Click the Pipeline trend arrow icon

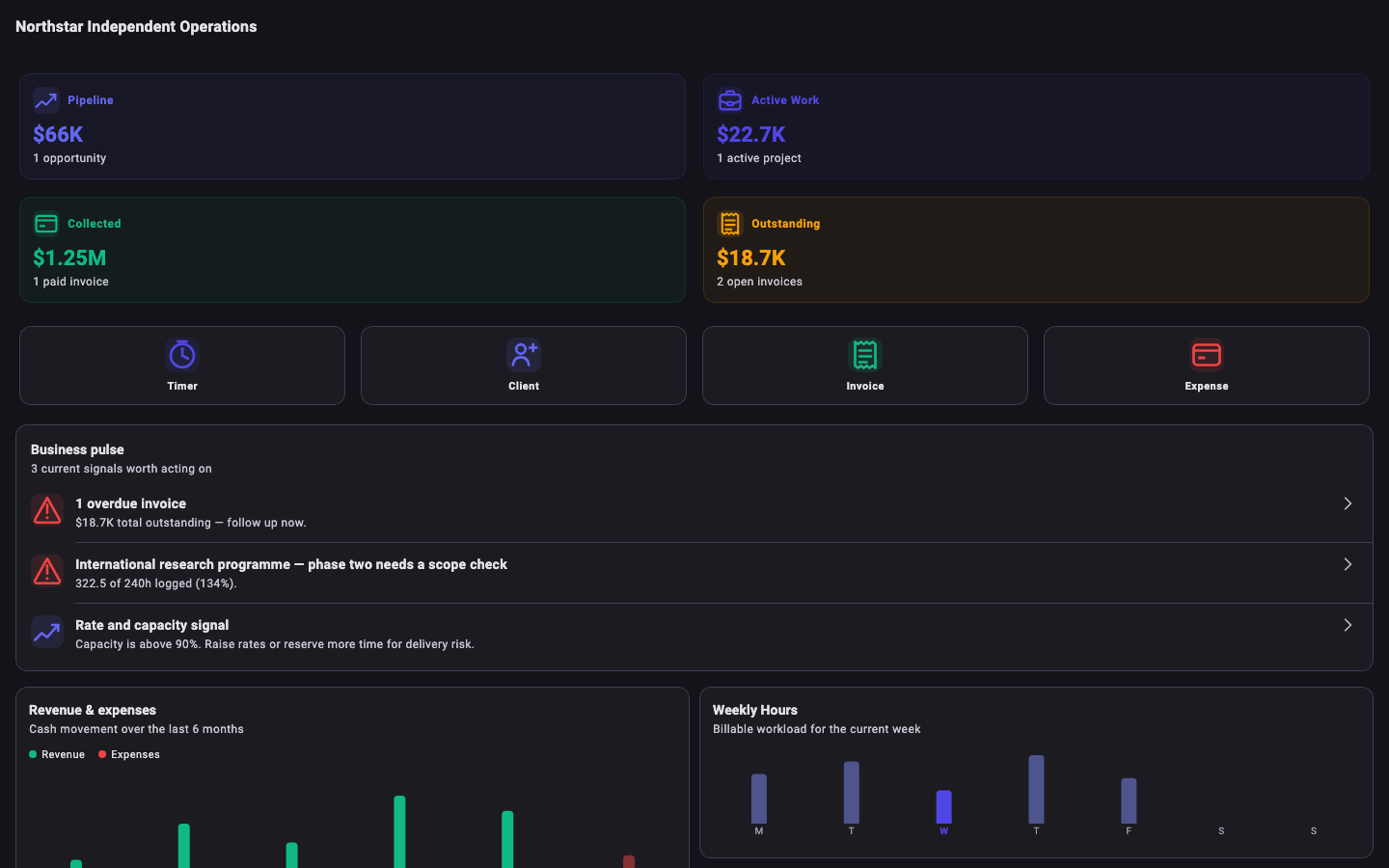[x=46, y=100]
